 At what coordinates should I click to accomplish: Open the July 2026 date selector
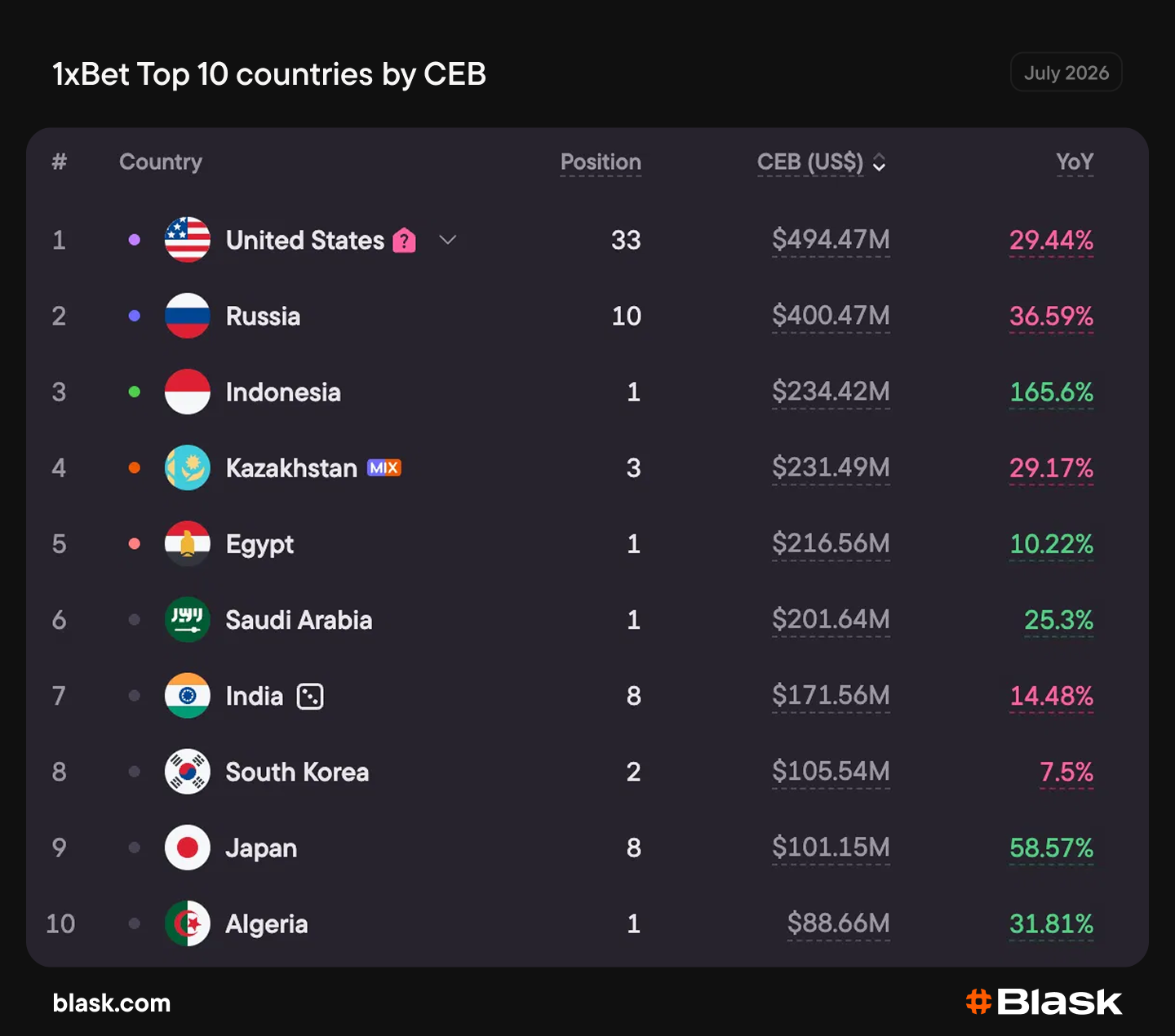click(x=1066, y=73)
